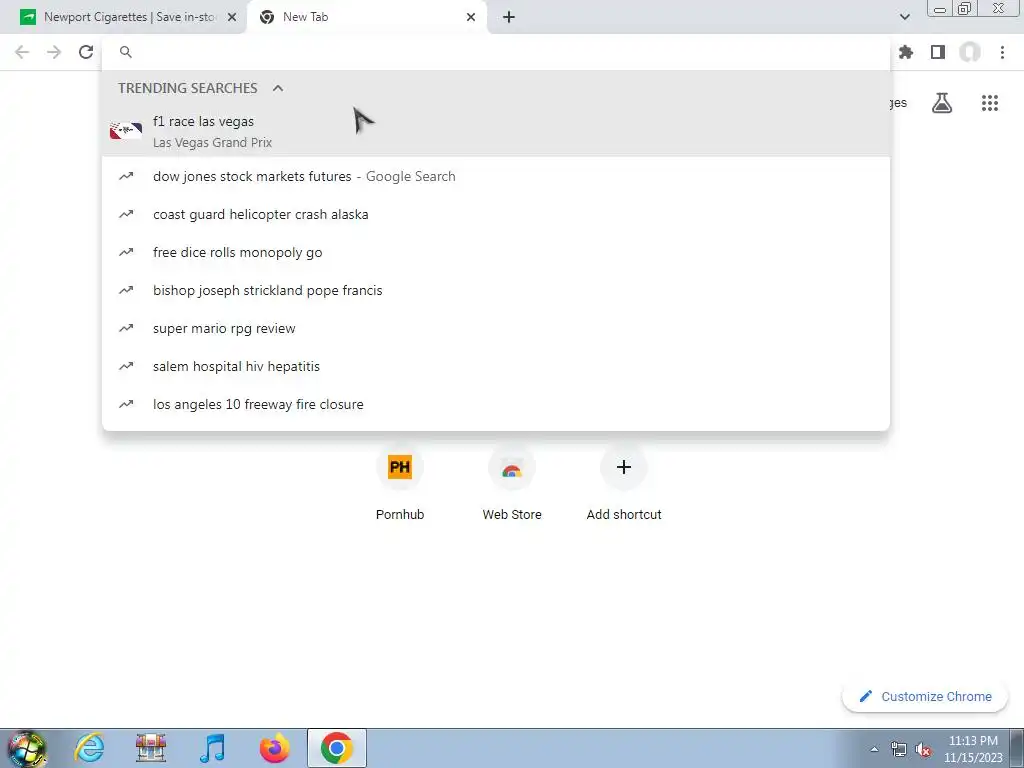Open the Chrome three-dot menu
Image resolution: width=1024 pixels, height=768 pixels.
point(1002,52)
